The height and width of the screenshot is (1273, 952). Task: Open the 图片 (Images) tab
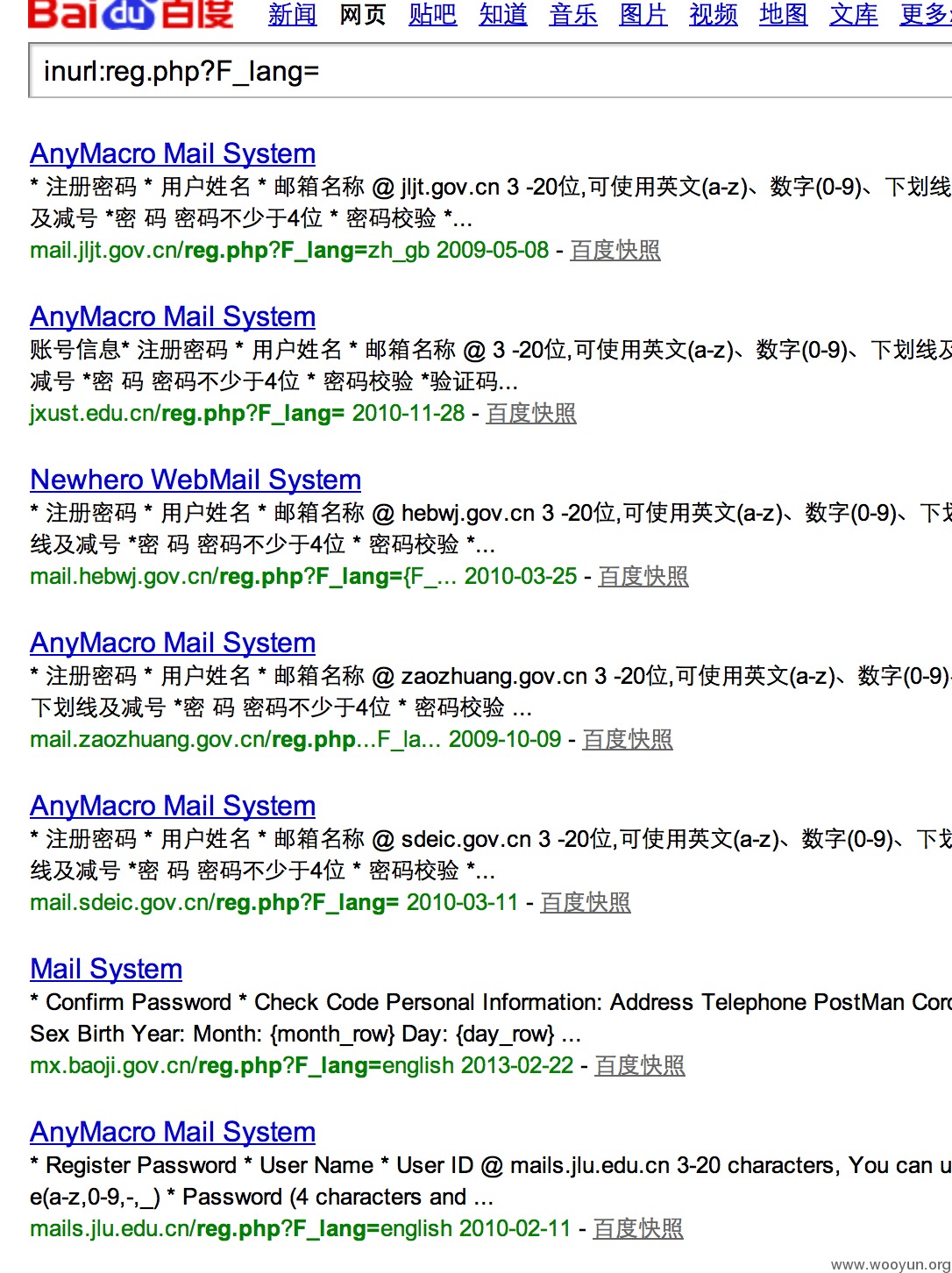[x=643, y=14]
